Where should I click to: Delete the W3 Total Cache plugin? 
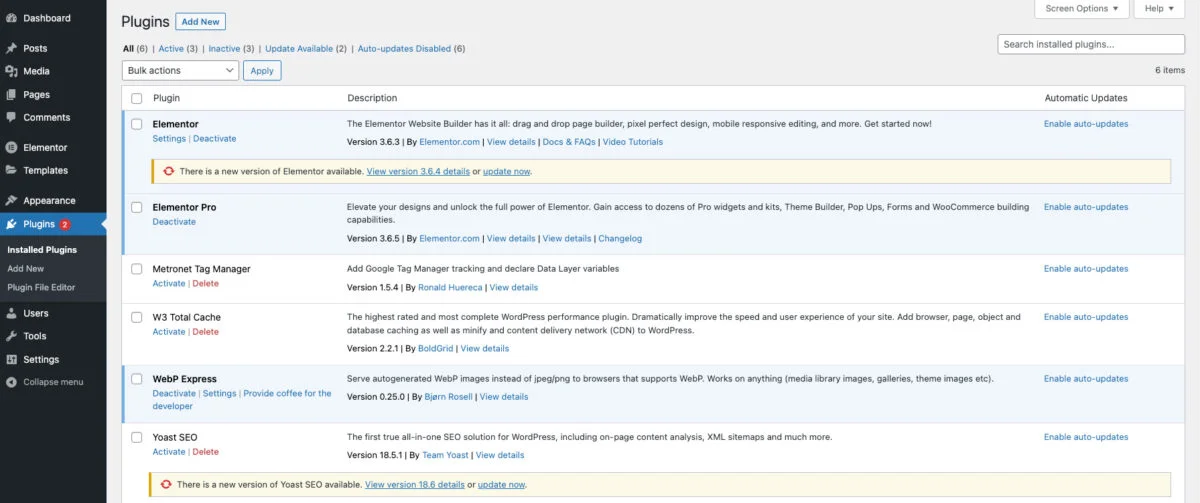(205, 331)
